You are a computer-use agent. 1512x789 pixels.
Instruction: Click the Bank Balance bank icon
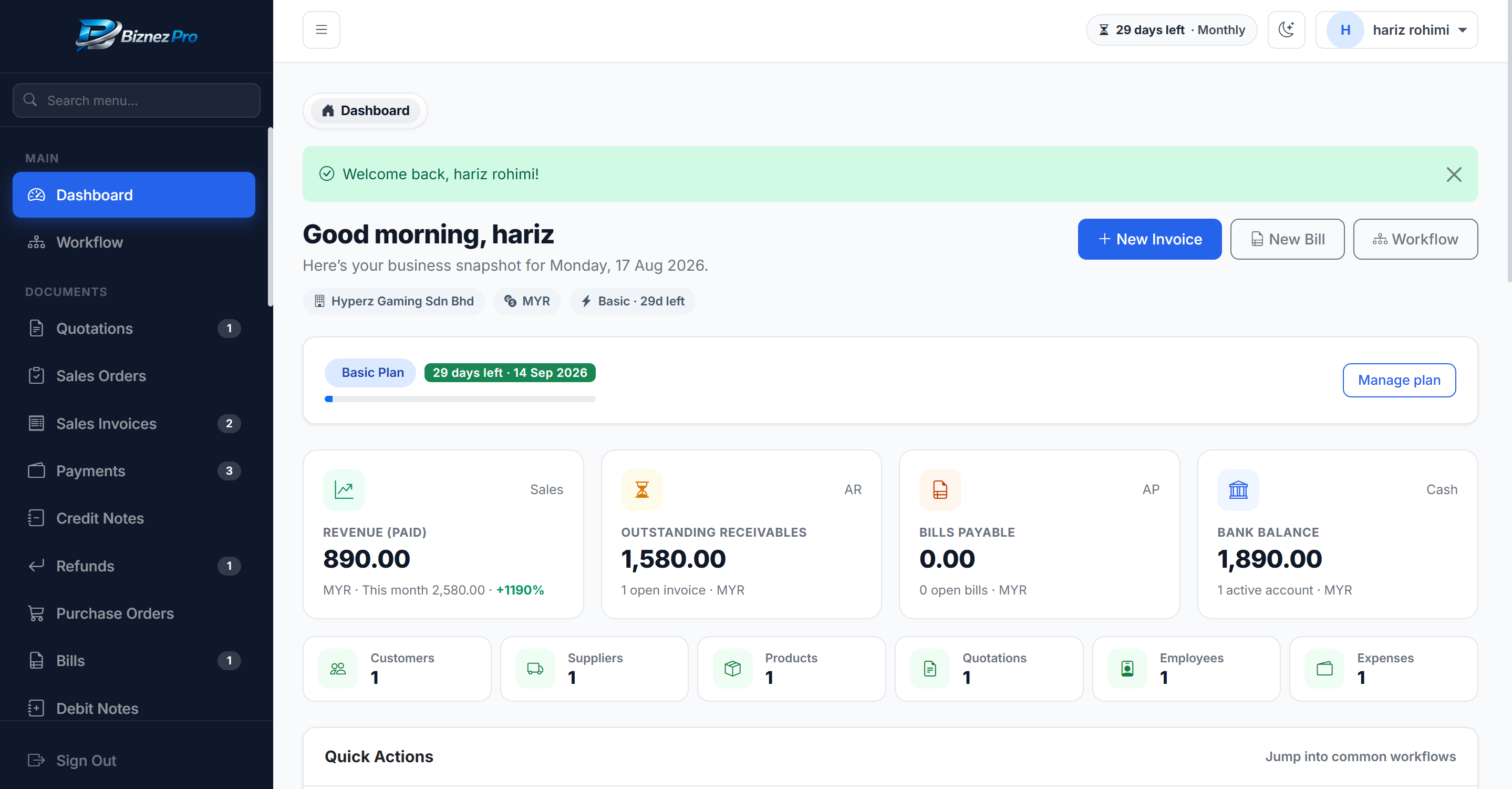click(x=1238, y=489)
